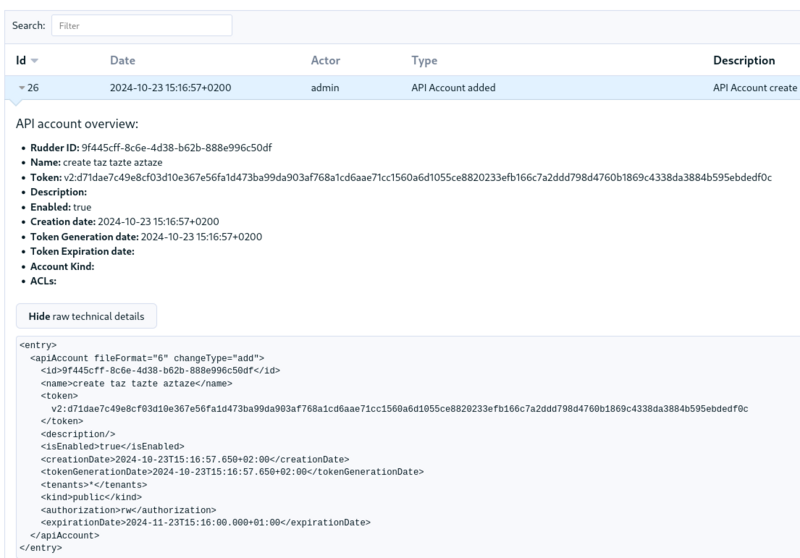Click the Search label
The image size is (800, 558).
click(x=29, y=26)
